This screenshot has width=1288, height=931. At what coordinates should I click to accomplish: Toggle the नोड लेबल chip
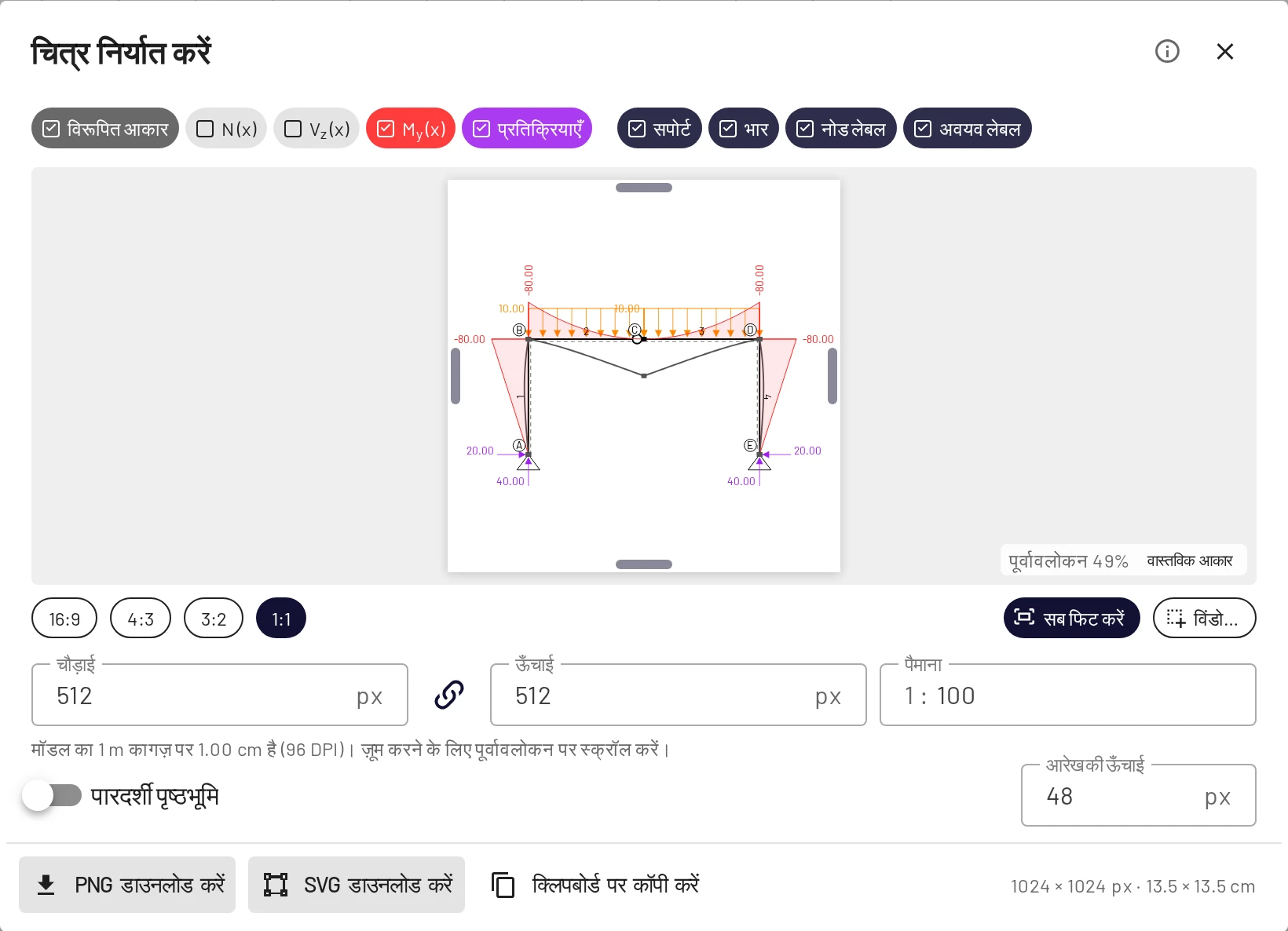point(841,128)
